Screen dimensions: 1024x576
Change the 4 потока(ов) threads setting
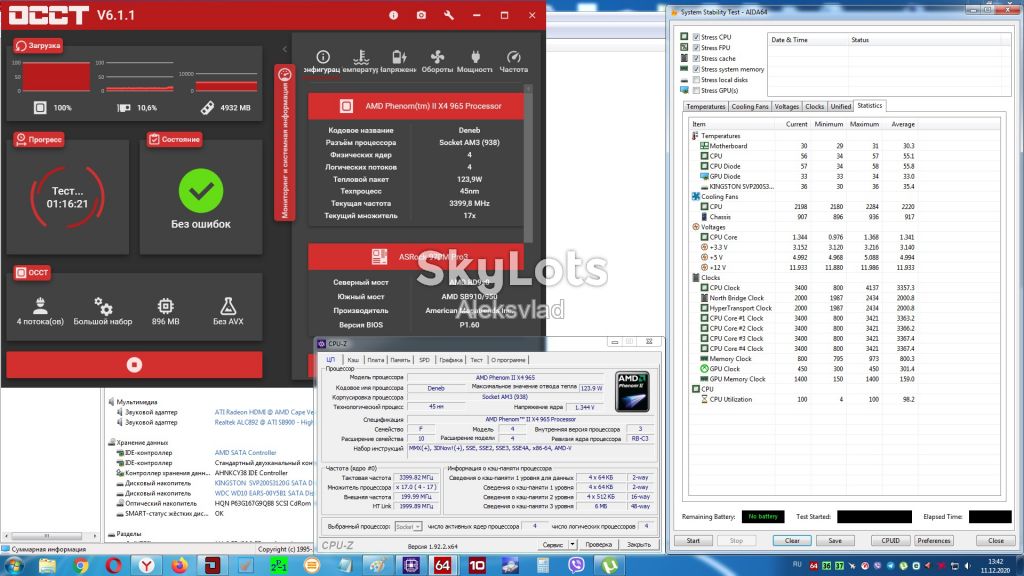point(40,311)
